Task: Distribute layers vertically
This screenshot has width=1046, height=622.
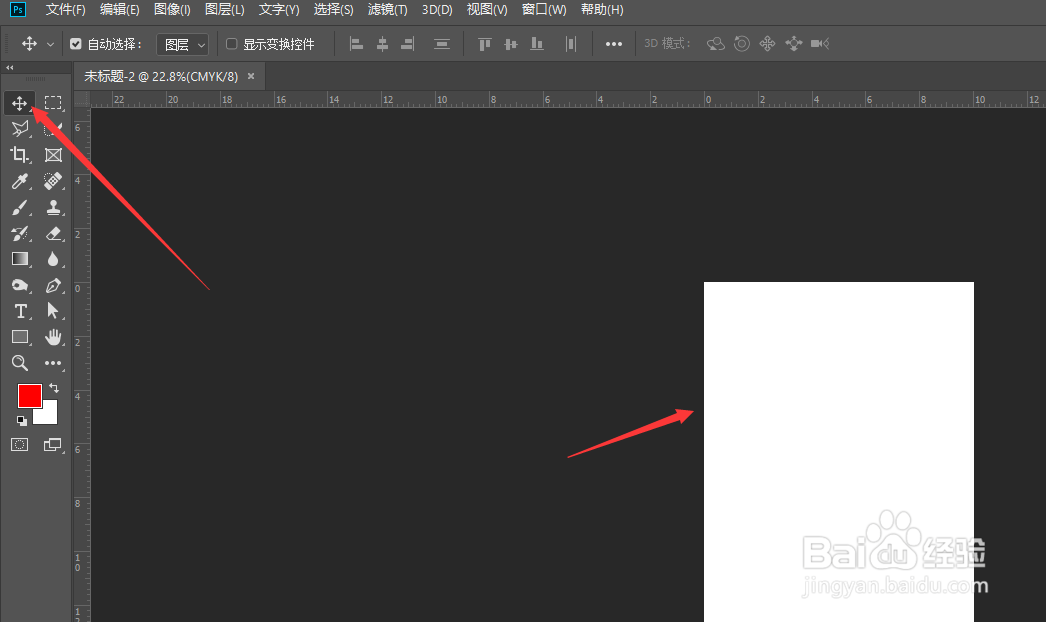Action: tap(442, 44)
